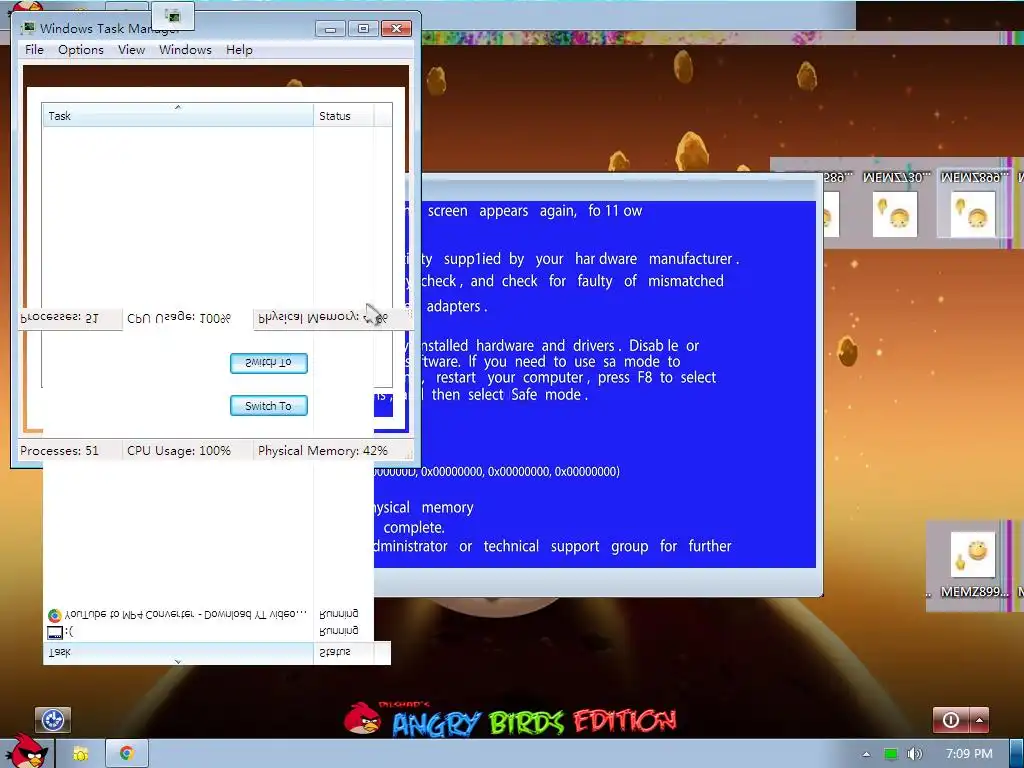The height and width of the screenshot is (768, 1024).
Task: Open the volume speaker tray icon
Action: point(915,754)
